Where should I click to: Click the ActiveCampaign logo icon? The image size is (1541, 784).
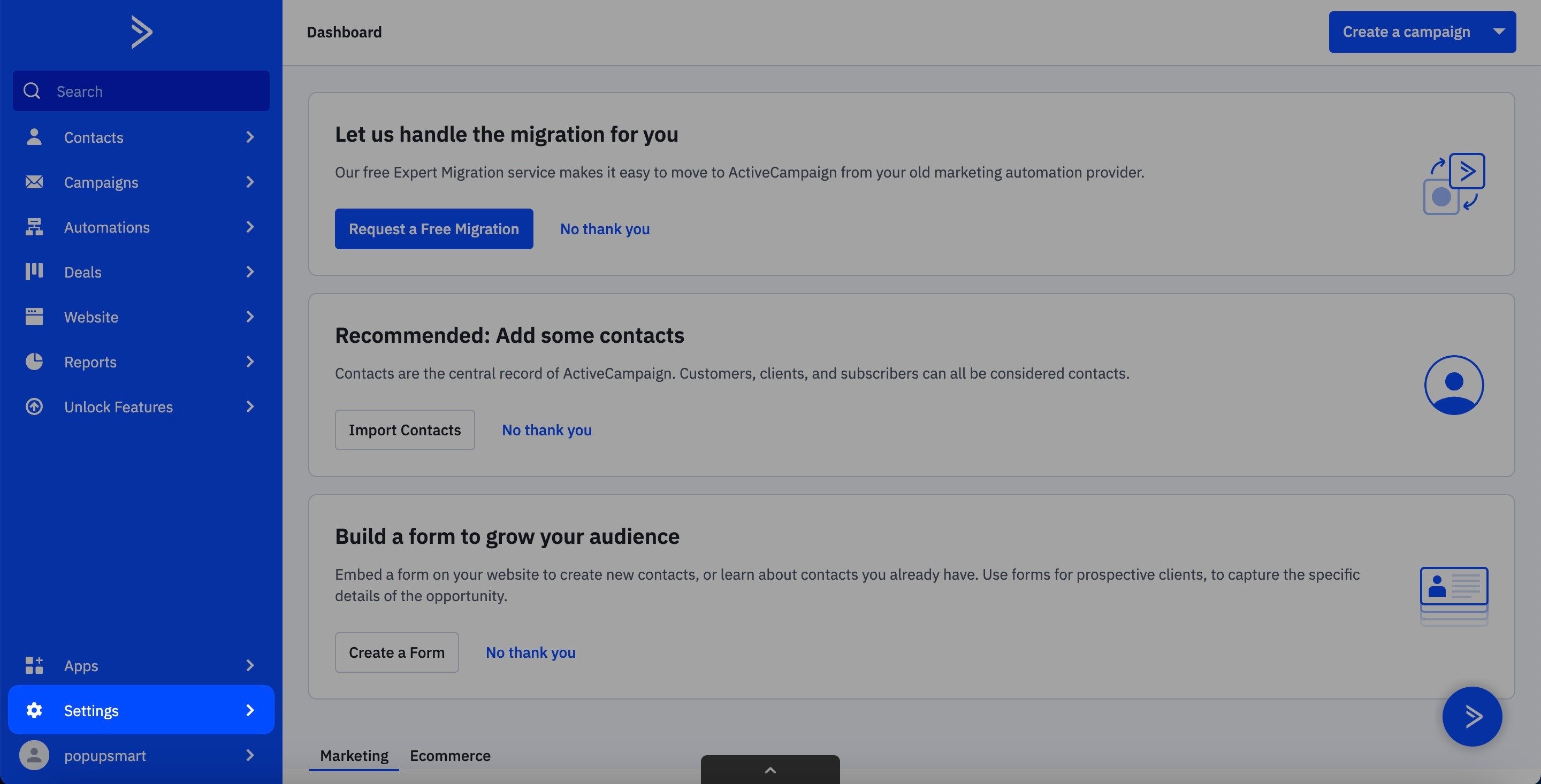coord(142,32)
